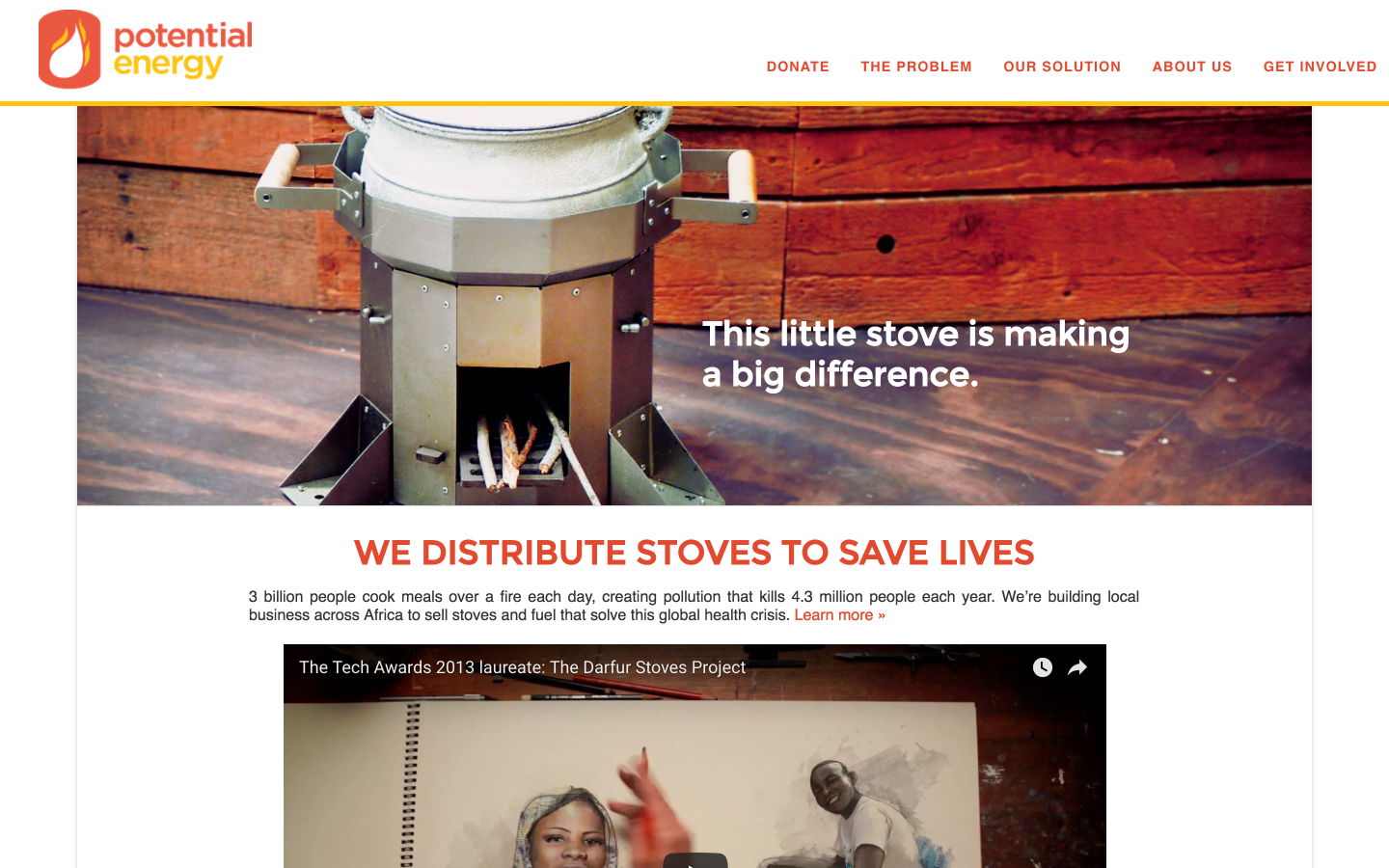The width and height of the screenshot is (1389, 868).
Task: Click 'WE DISTRIBUTE STOVES TO SAVE LIVES' heading
Action: point(694,553)
